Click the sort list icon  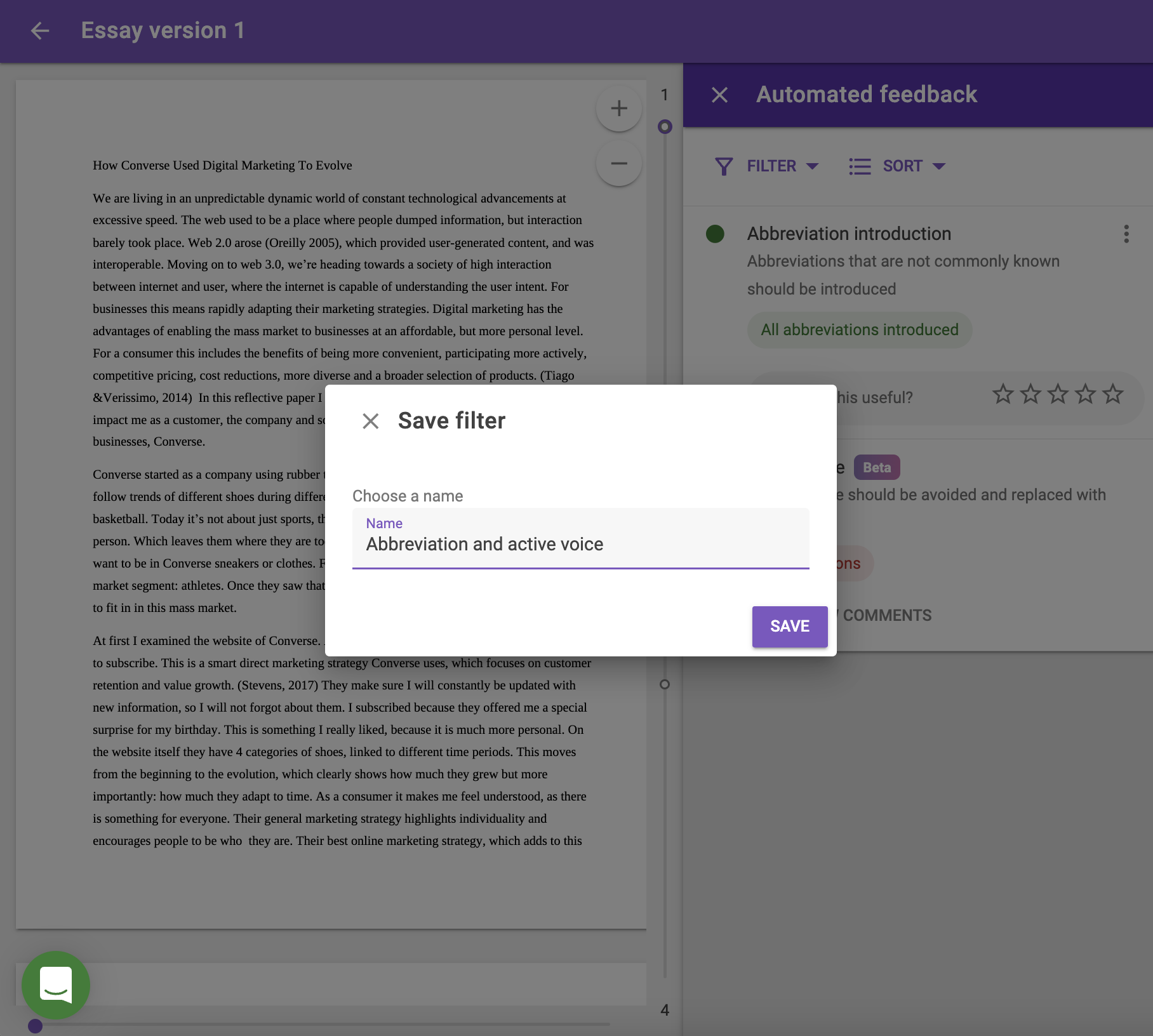(860, 166)
